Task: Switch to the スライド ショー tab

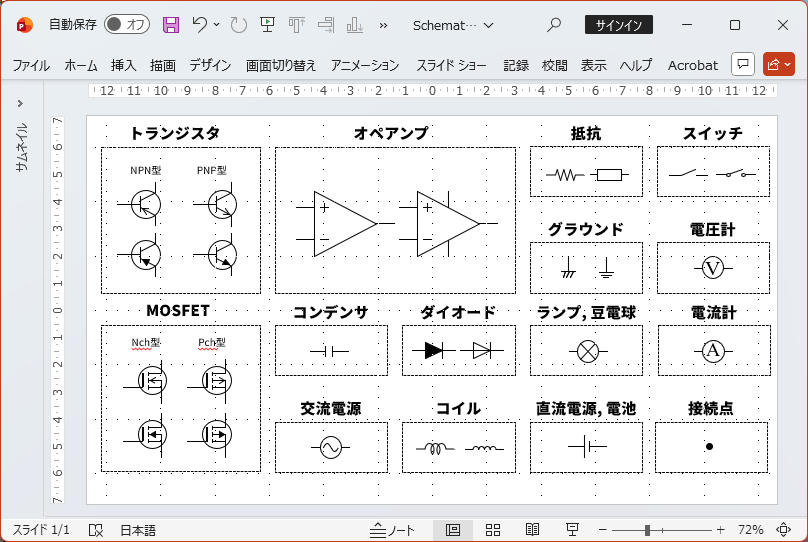Action: [x=451, y=65]
